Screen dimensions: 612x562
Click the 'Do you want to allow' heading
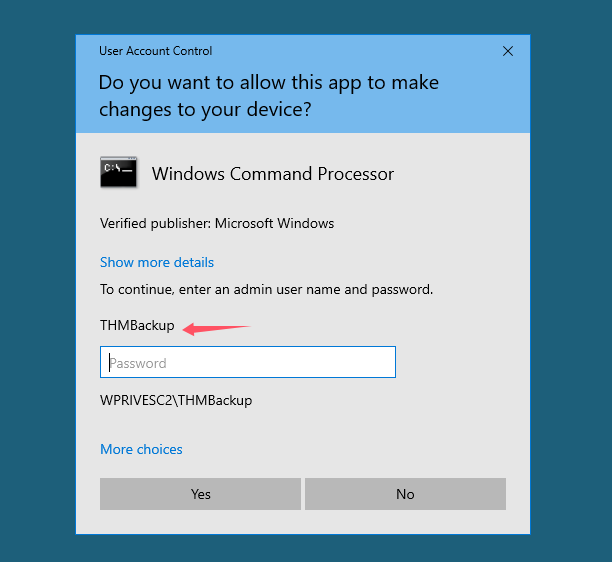[x=268, y=82]
